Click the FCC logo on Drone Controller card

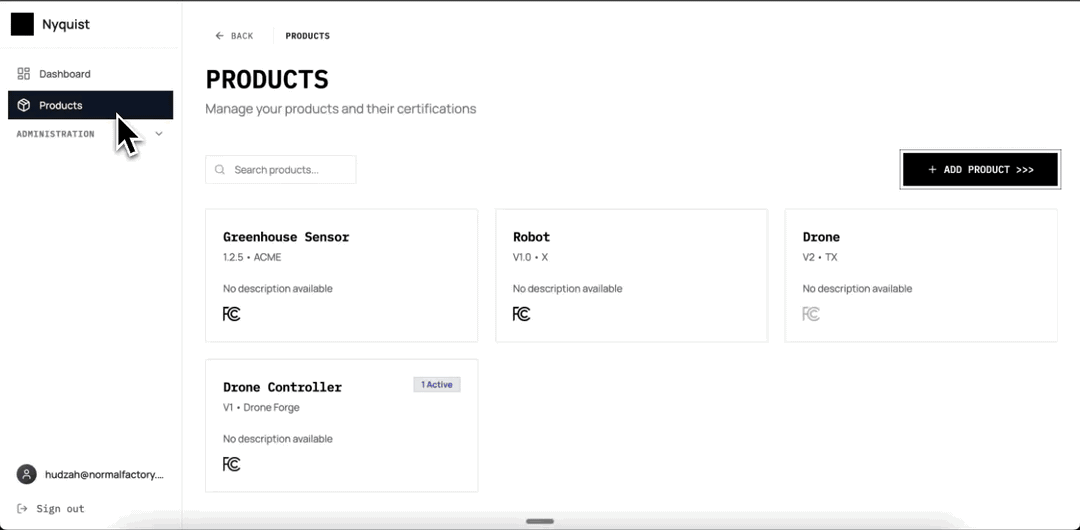pos(231,464)
